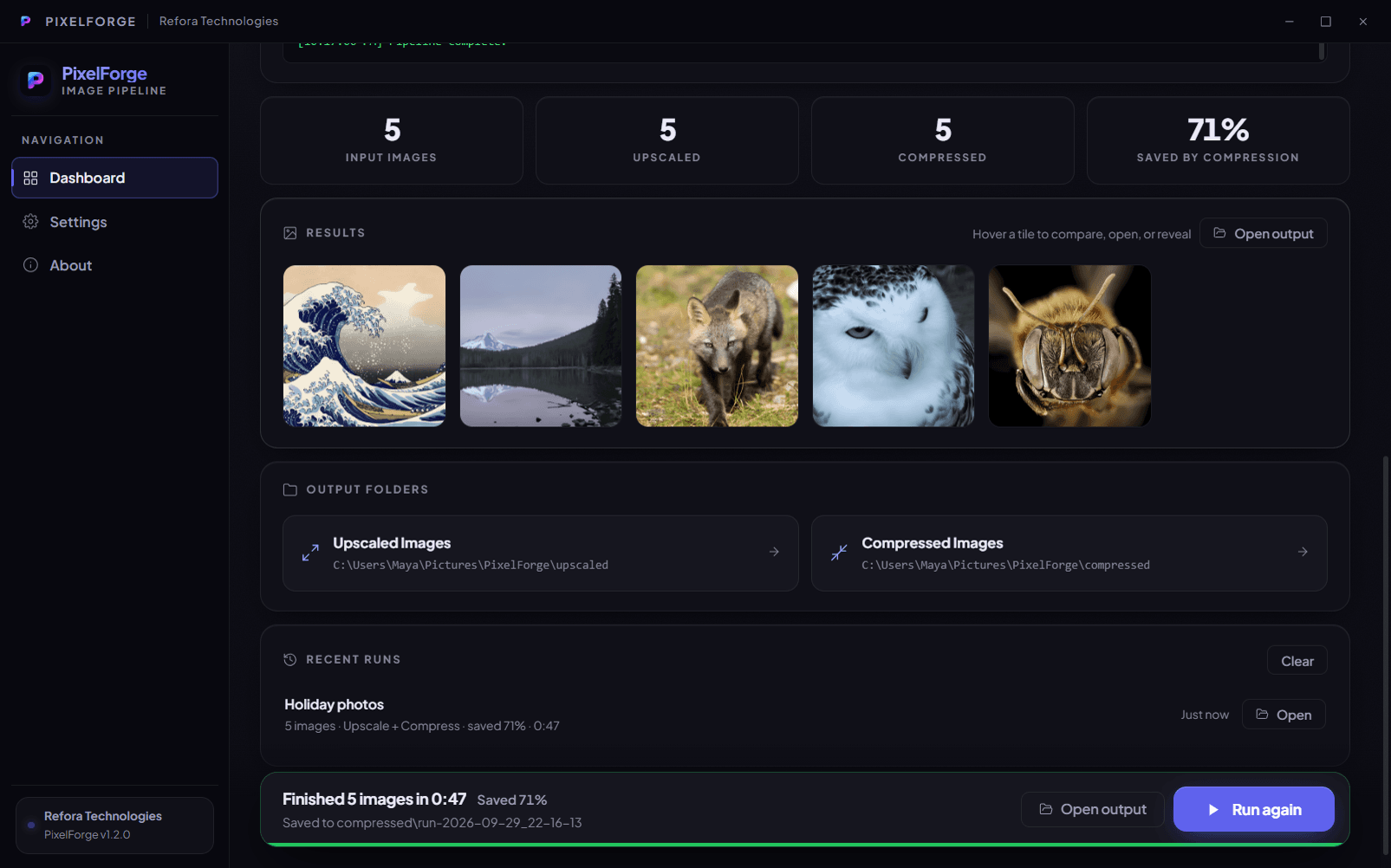Select the Great Wave thumbnail
The height and width of the screenshot is (868, 1391).
pos(364,346)
